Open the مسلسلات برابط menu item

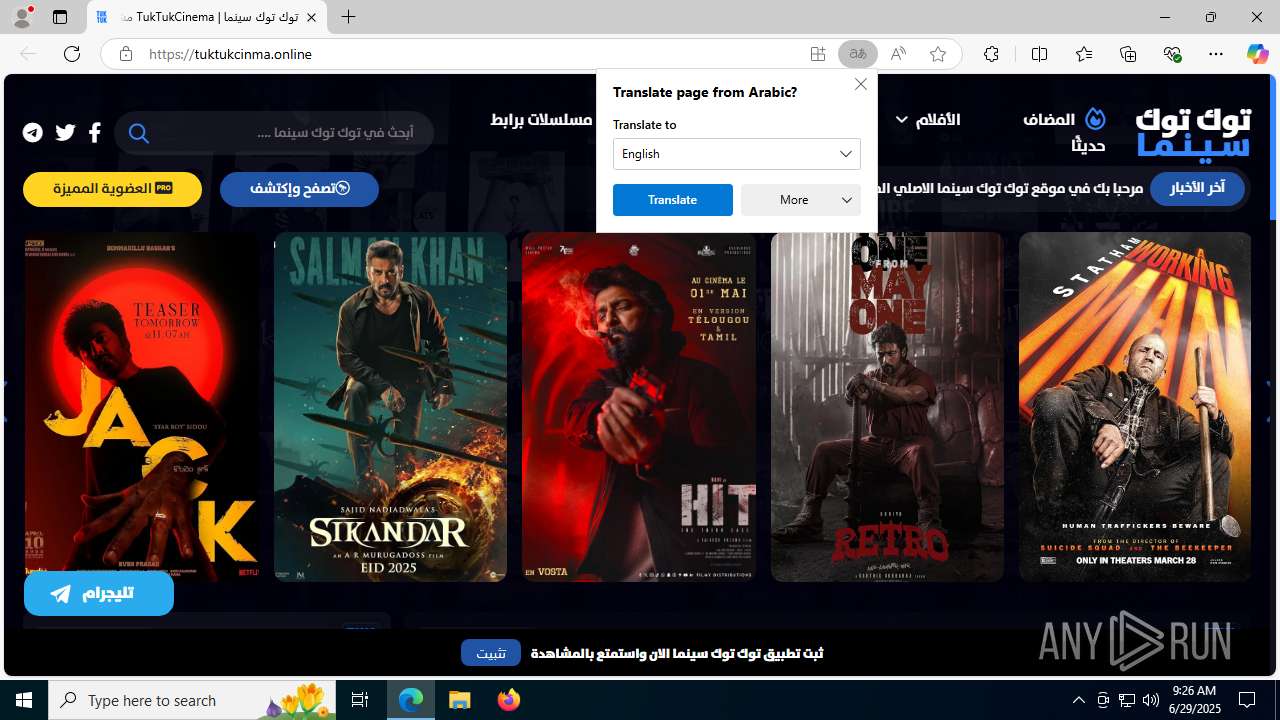541,120
